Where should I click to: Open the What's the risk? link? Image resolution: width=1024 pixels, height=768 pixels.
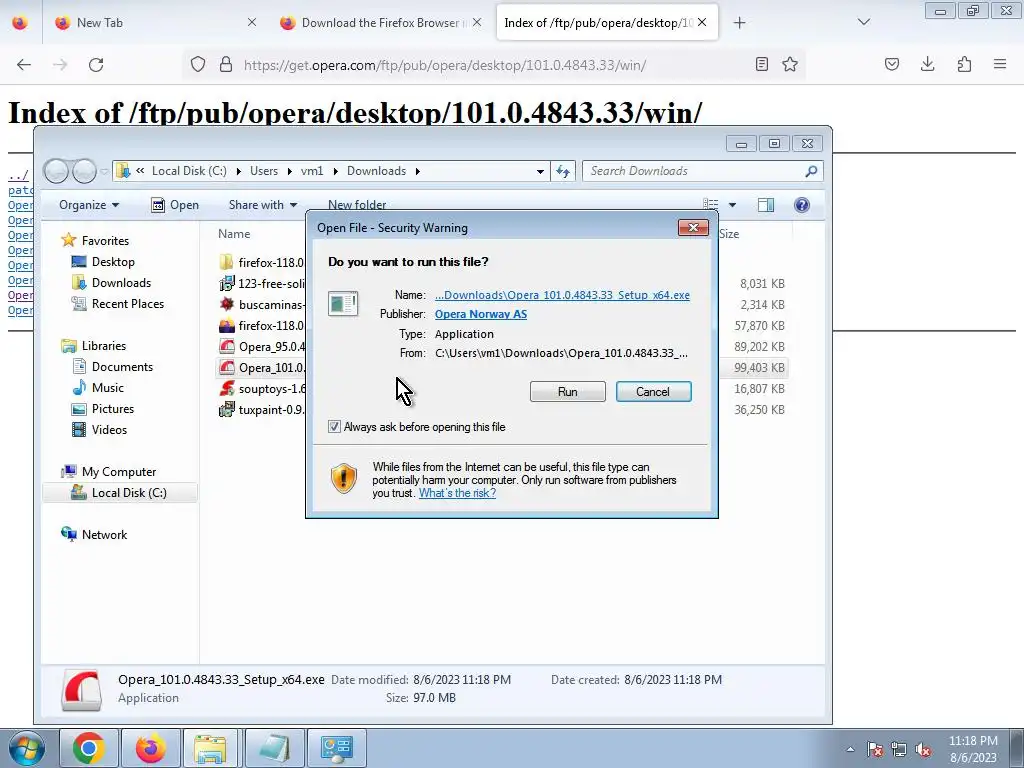point(457,493)
